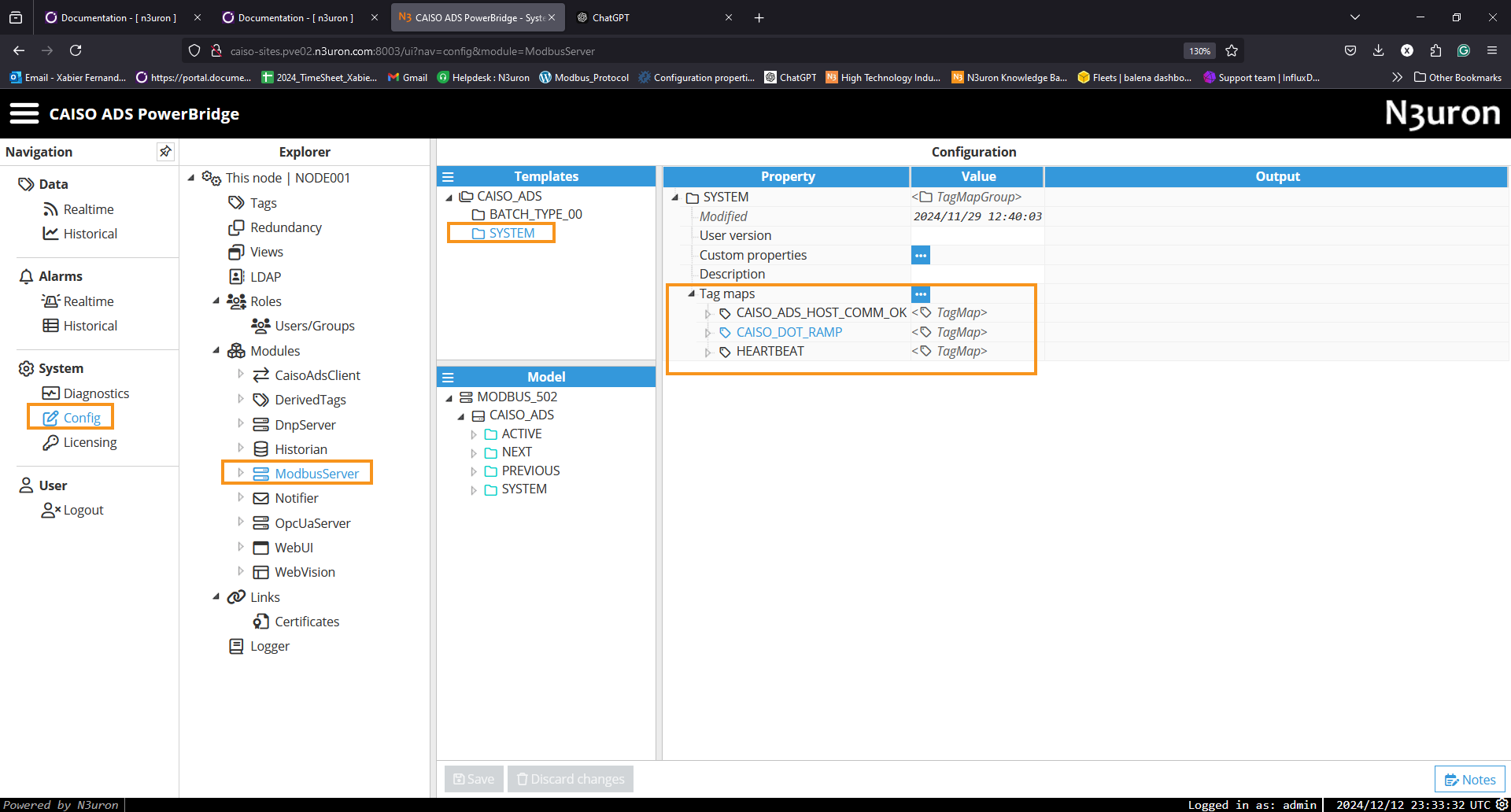Select Views in the Explorer tree
The height and width of the screenshot is (812, 1511).
[256, 252]
